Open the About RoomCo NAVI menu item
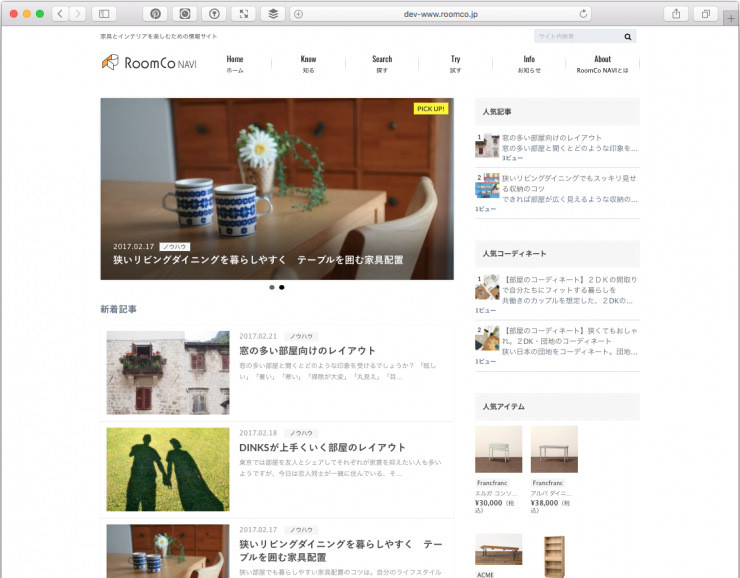The height and width of the screenshot is (578, 740). tap(602, 64)
